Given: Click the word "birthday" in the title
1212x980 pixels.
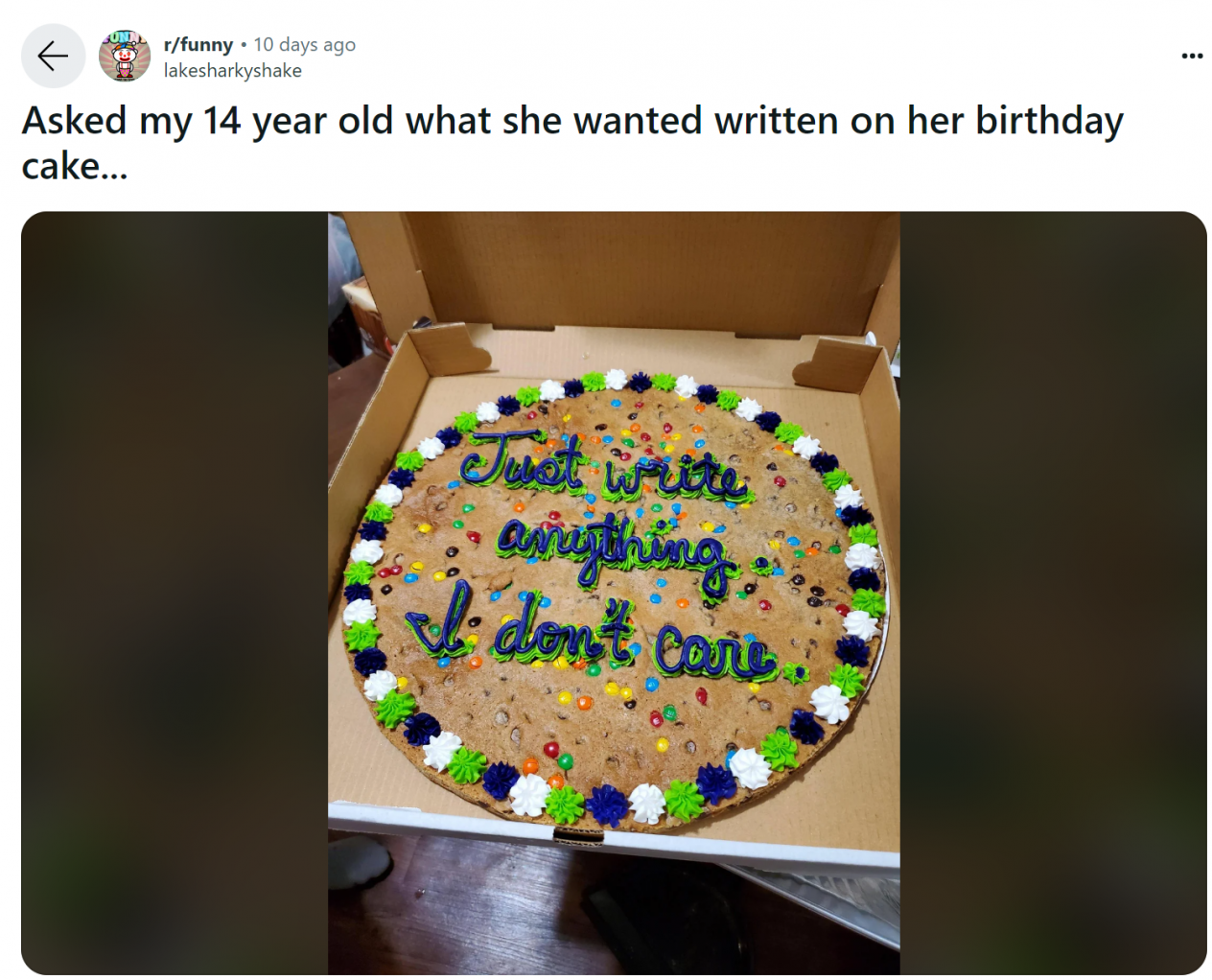Looking at the screenshot, I should (1049, 122).
